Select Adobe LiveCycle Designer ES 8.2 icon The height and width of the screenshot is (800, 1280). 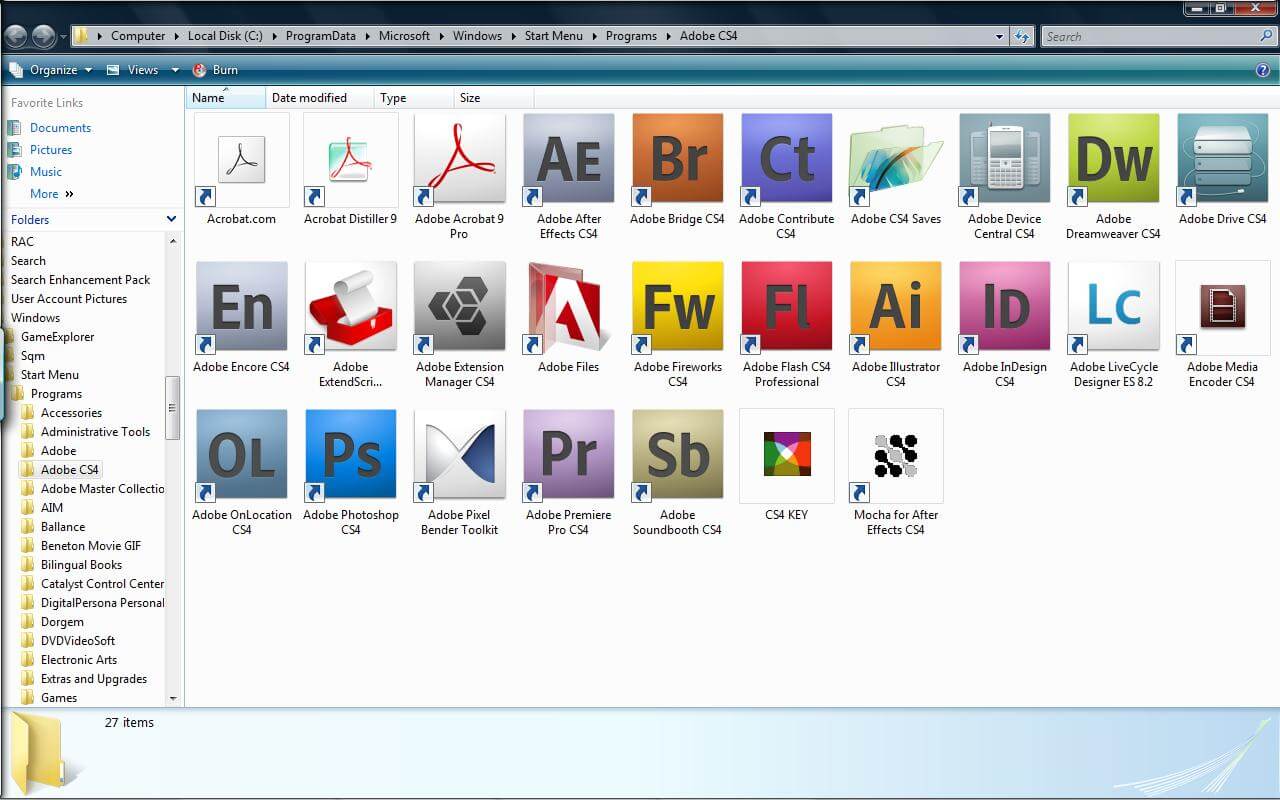coord(1113,308)
